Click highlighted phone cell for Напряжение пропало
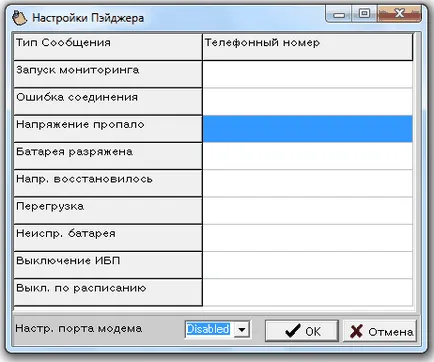 [308, 129]
